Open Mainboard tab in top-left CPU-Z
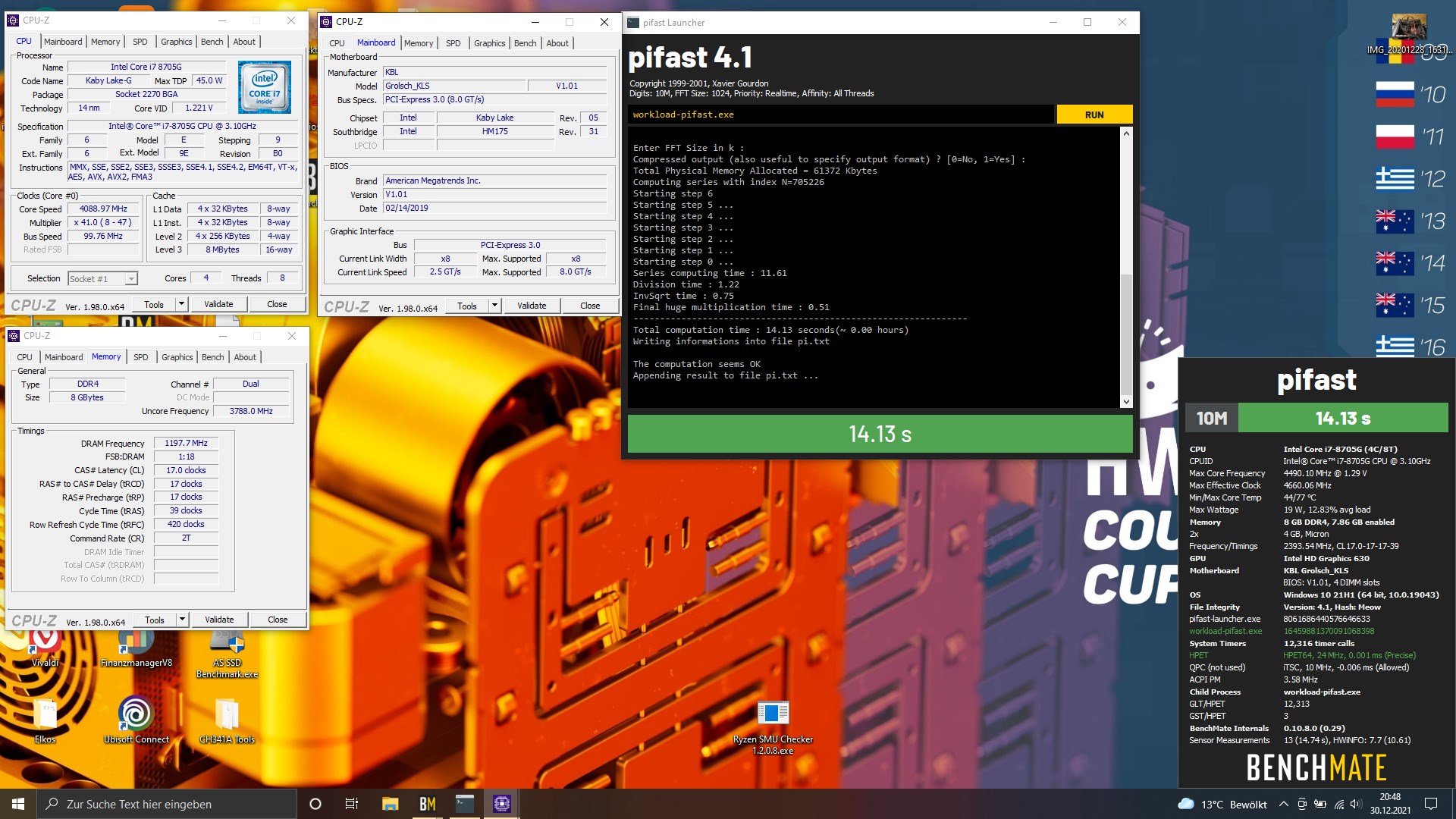 [x=63, y=42]
